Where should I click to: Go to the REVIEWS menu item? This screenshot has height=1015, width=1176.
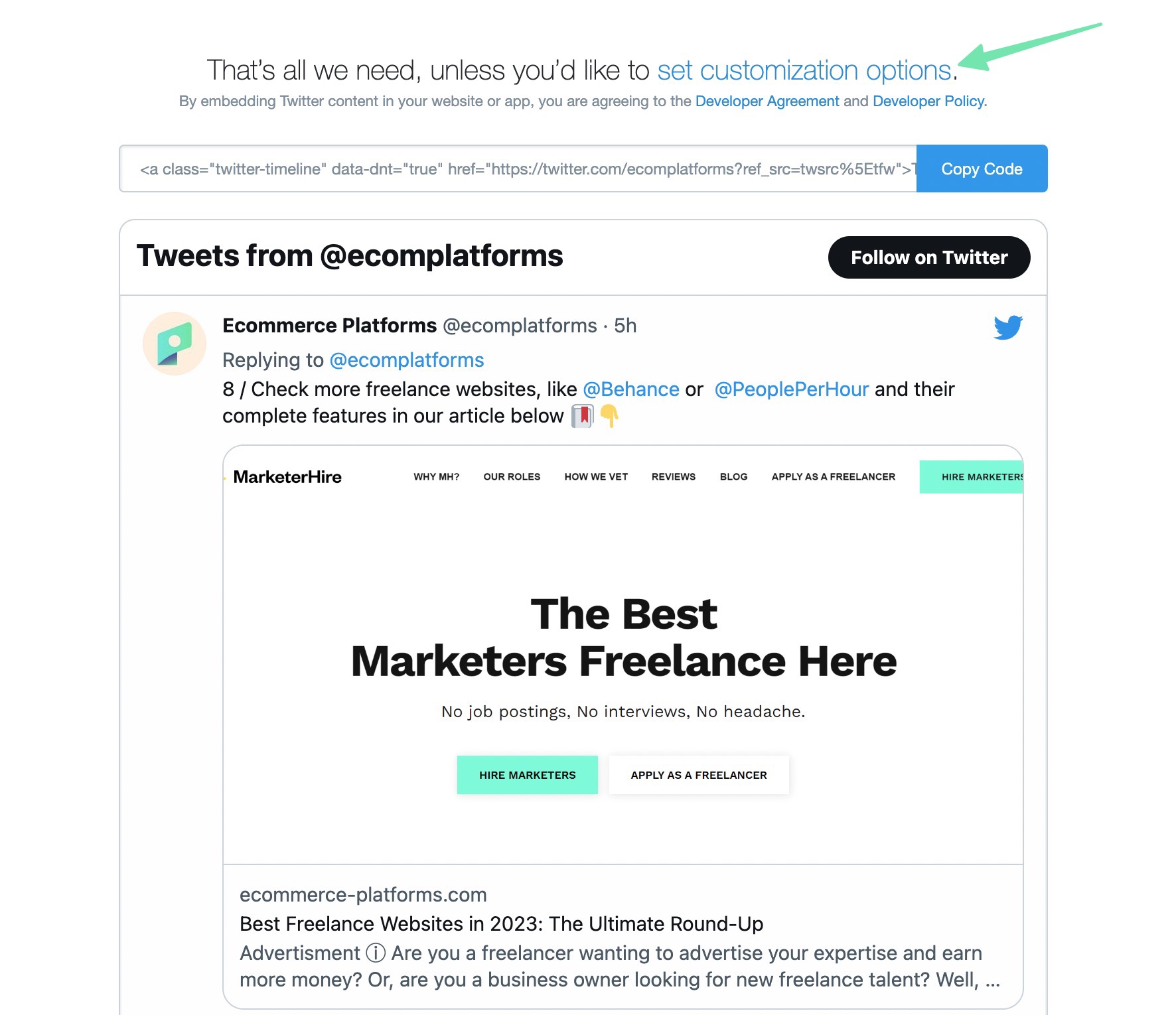[x=673, y=477]
